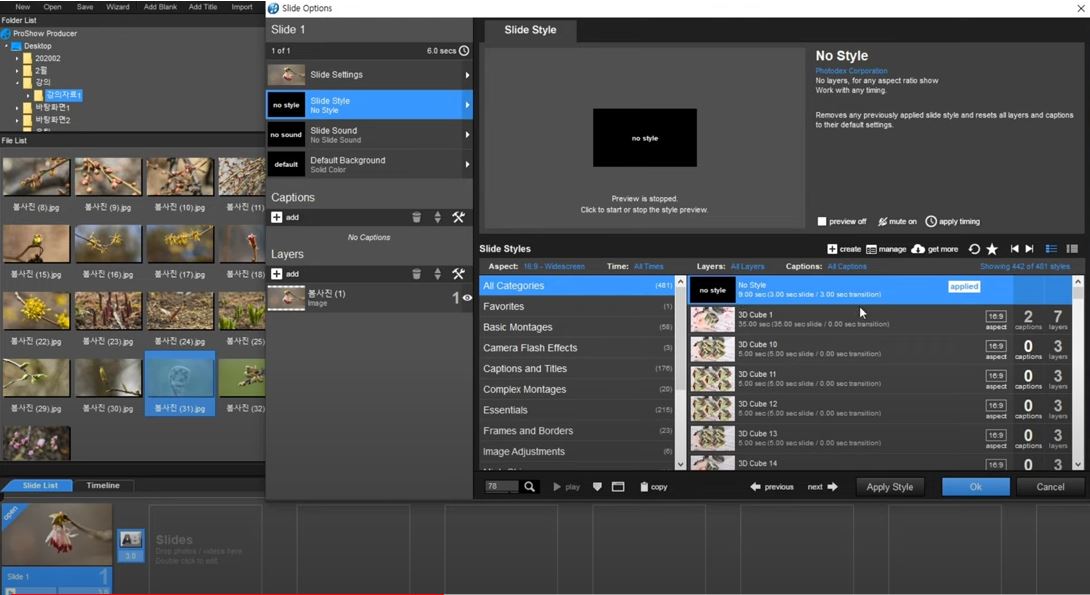Click the slide duration clock icon
Screen dimensions: 1090x595
click(x=464, y=51)
